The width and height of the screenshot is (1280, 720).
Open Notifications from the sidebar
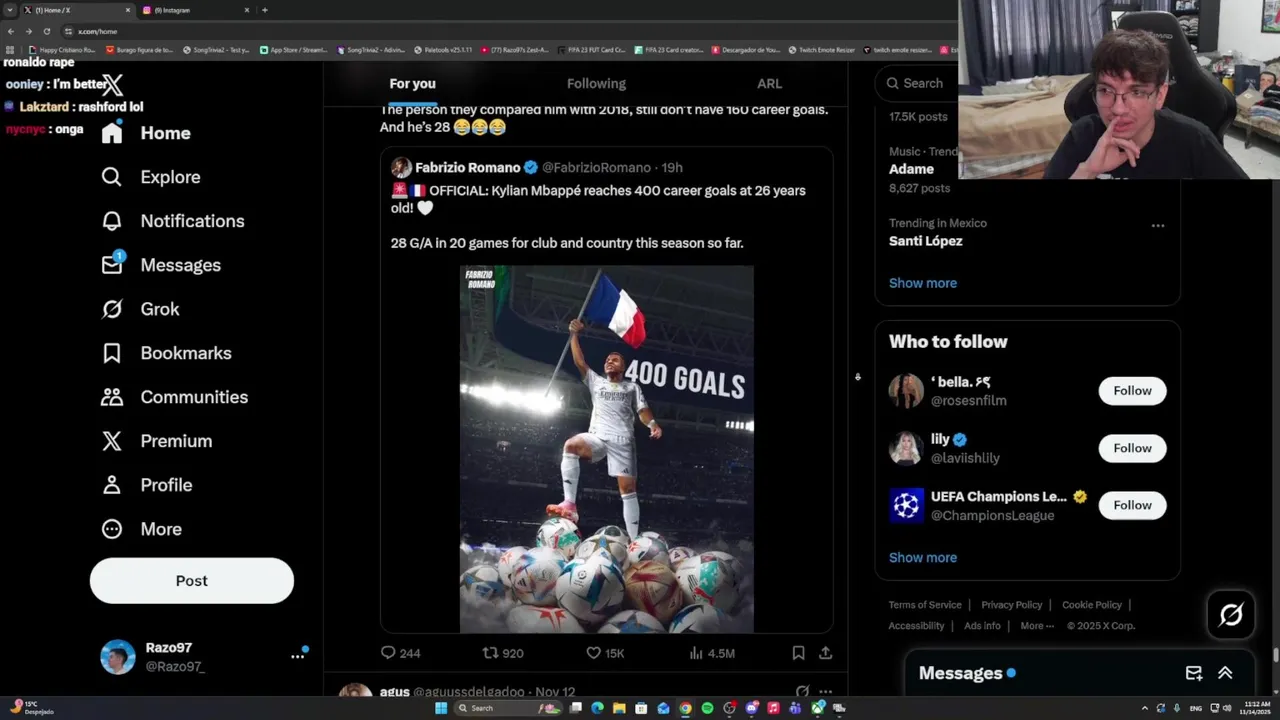click(173, 221)
